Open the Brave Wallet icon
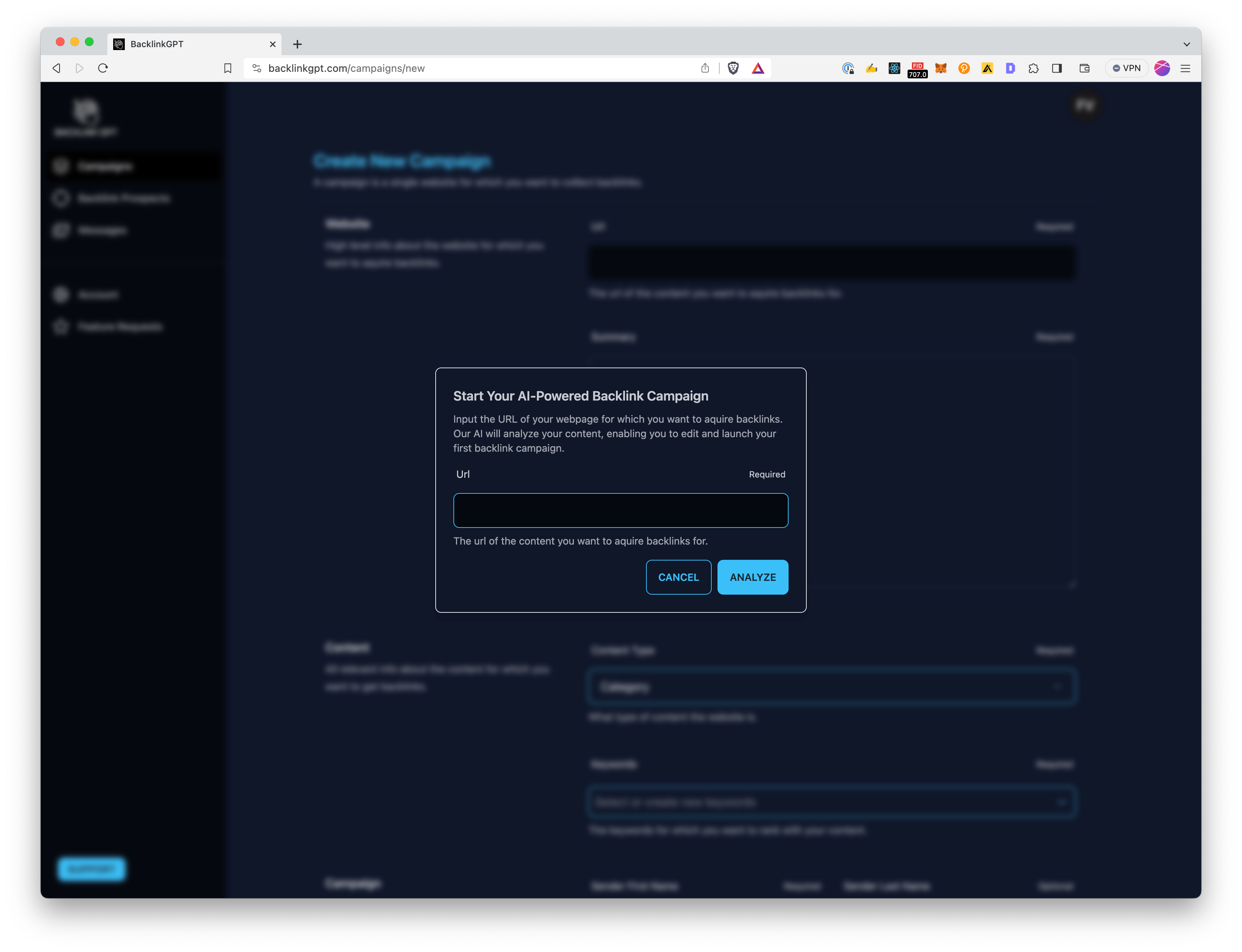Image resolution: width=1242 pixels, height=952 pixels. tap(1085, 68)
